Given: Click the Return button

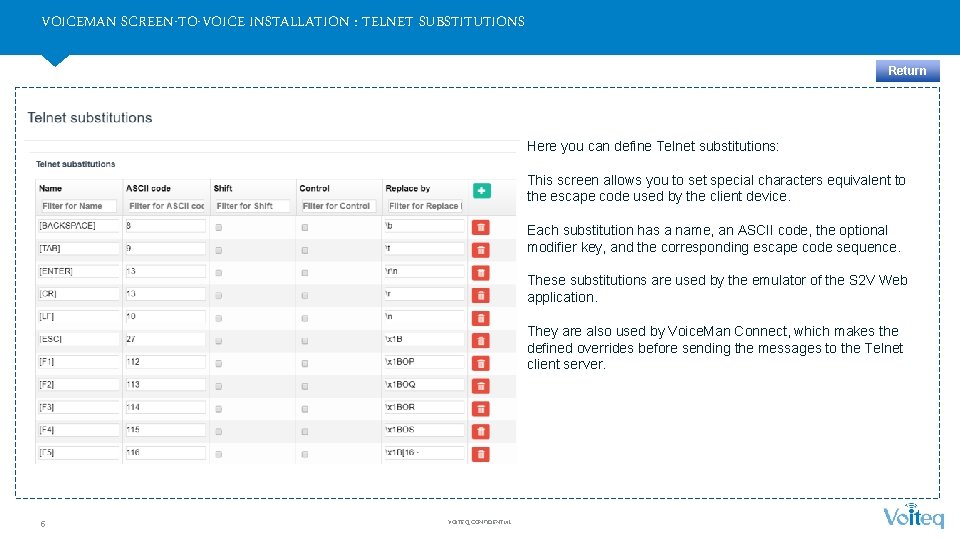Looking at the screenshot, I should point(907,70).
